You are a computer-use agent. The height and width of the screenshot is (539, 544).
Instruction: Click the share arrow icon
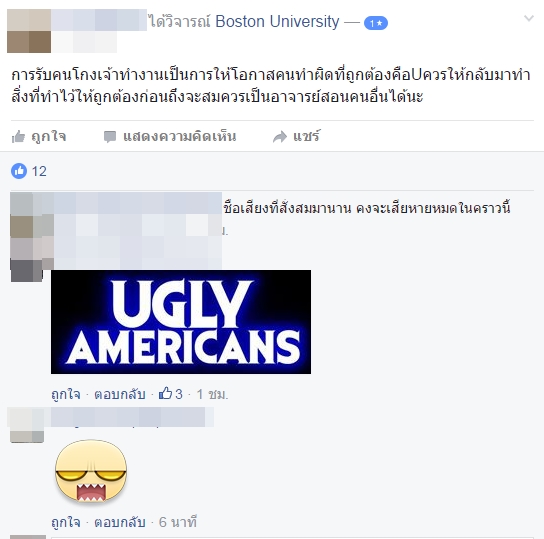[x=280, y=137]
